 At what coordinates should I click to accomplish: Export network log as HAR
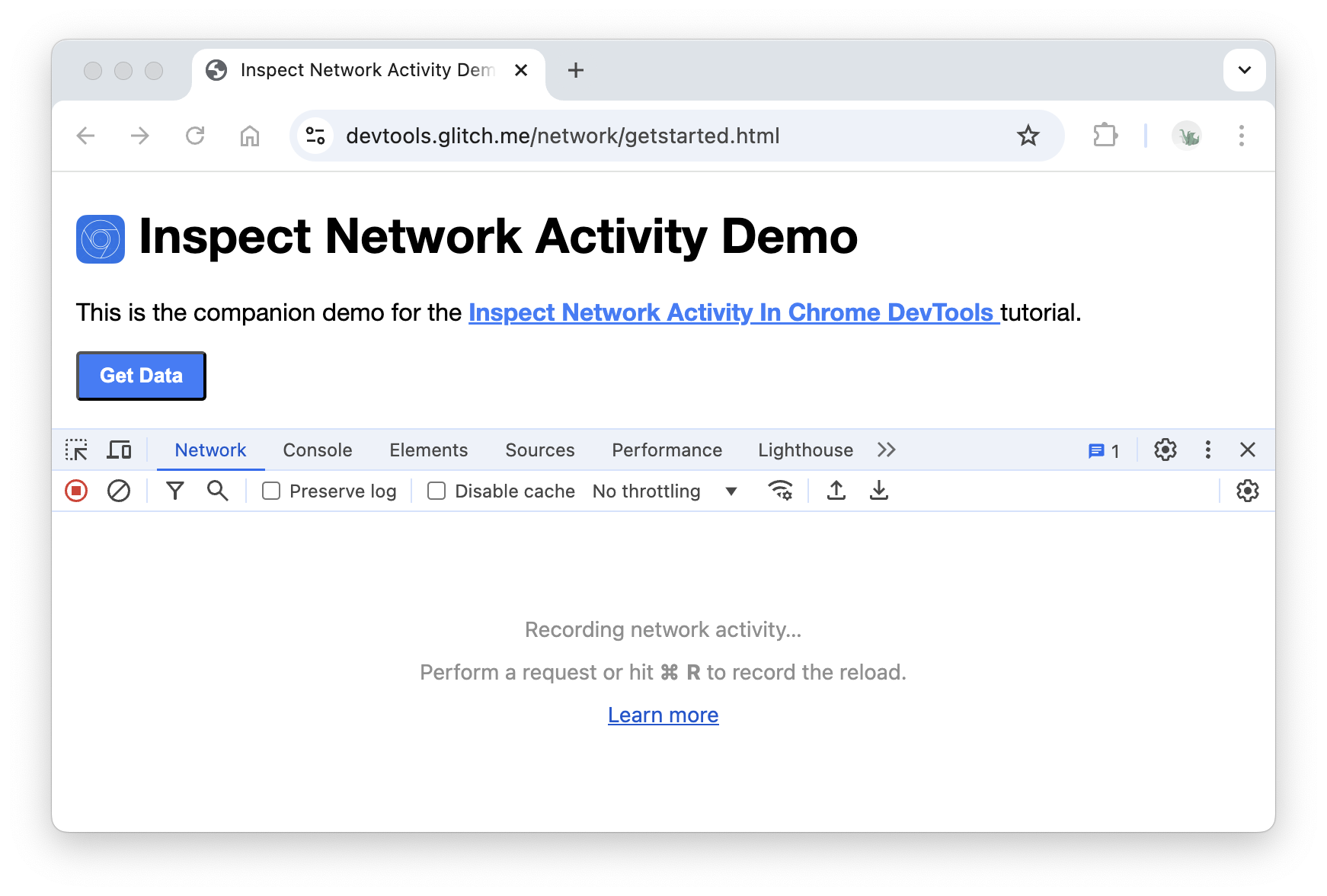tap(879, 491)
